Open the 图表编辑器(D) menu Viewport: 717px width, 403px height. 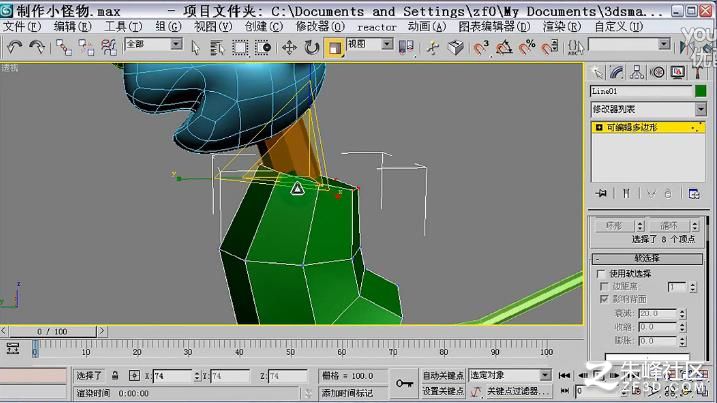click(x=494, y=27)
